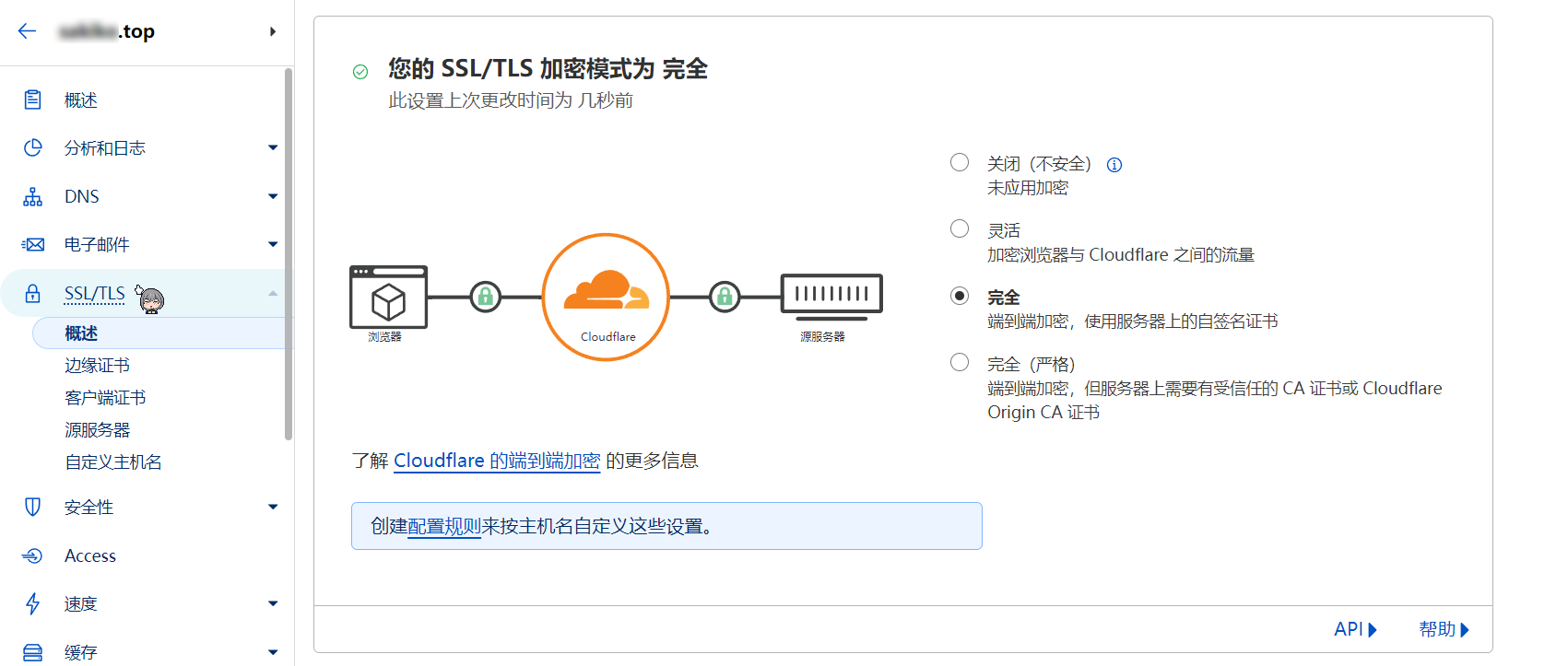
Task: Open the 概述 sidebar item at top
Action: tap(81, 99)
